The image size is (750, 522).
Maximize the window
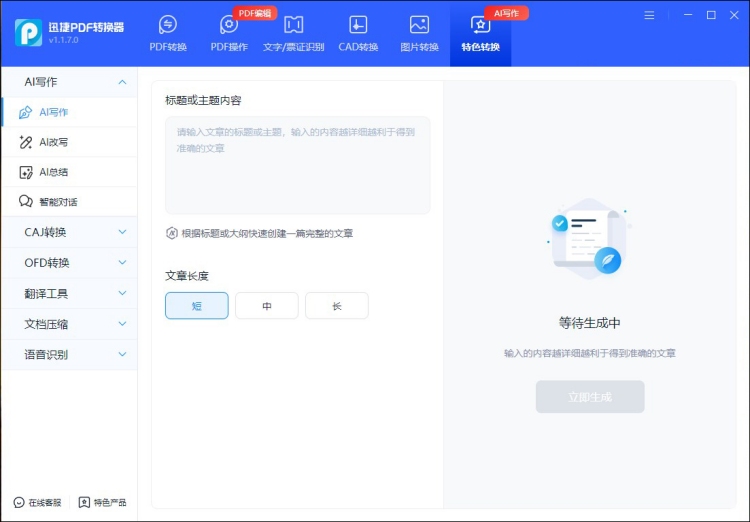coord(711,15)
